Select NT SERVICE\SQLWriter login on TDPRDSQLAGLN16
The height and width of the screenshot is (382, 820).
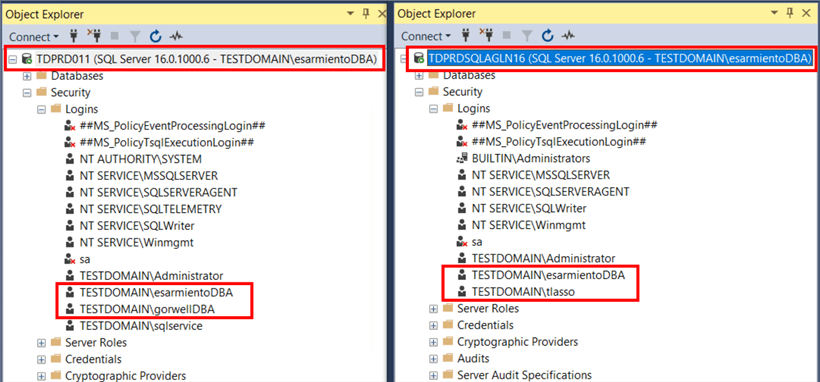click(529, 209)
